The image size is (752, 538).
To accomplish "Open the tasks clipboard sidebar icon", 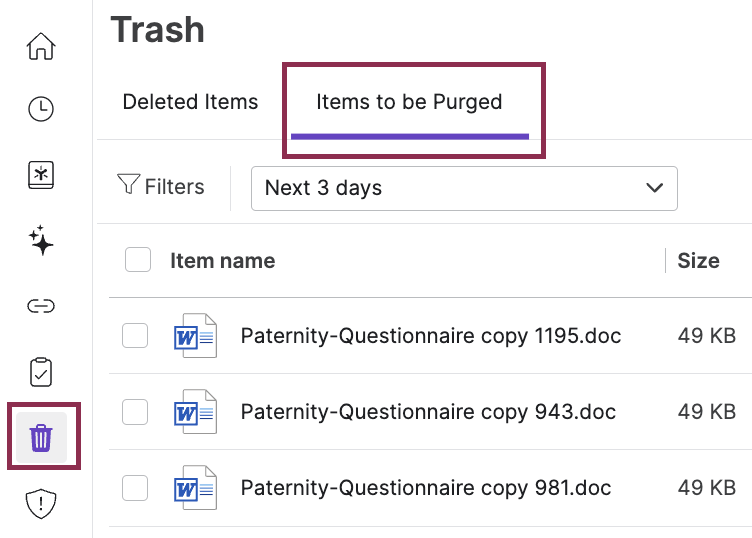I will (x=41, y=372).
